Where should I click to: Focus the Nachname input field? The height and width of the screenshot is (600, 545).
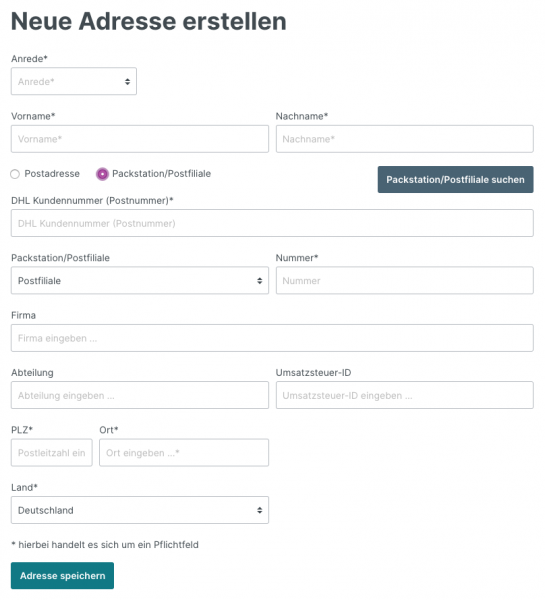[405, 139]
